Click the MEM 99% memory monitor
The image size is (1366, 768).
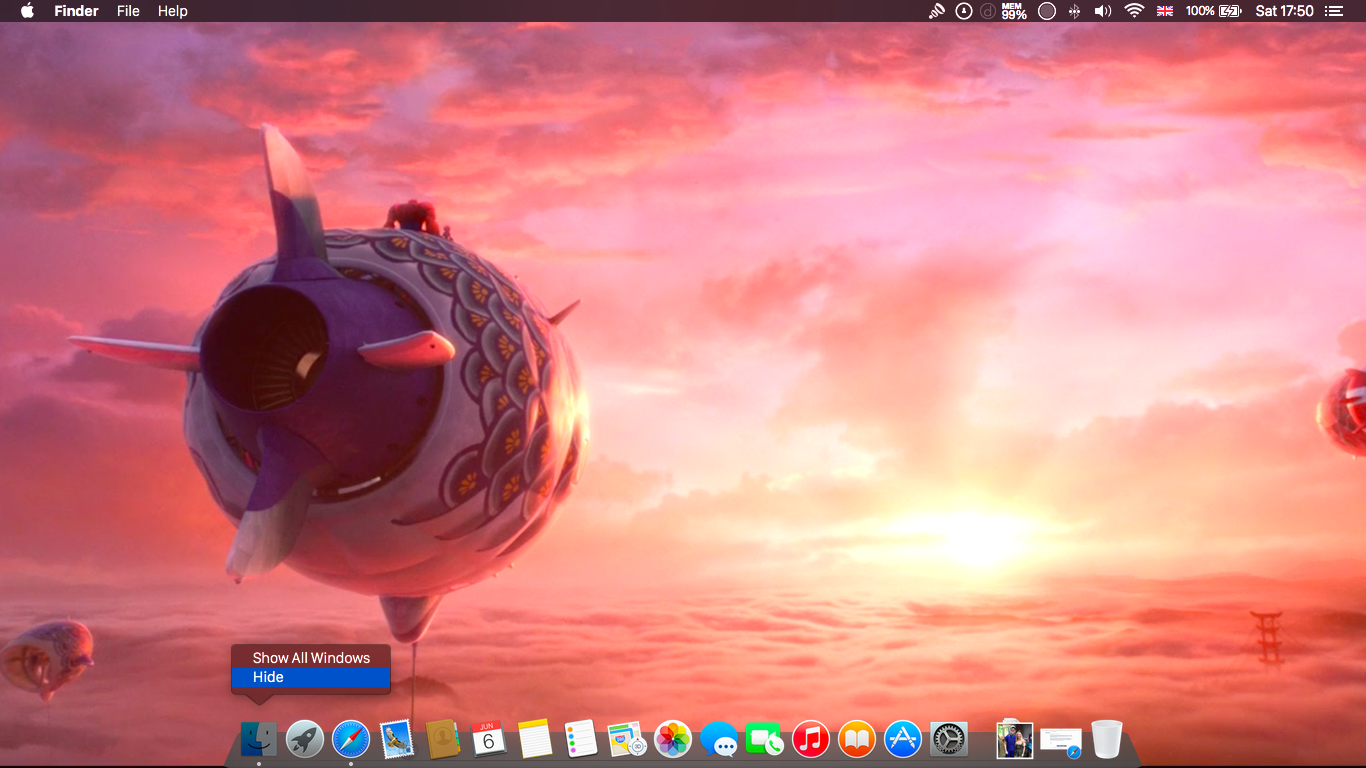tap(1015, 11)
